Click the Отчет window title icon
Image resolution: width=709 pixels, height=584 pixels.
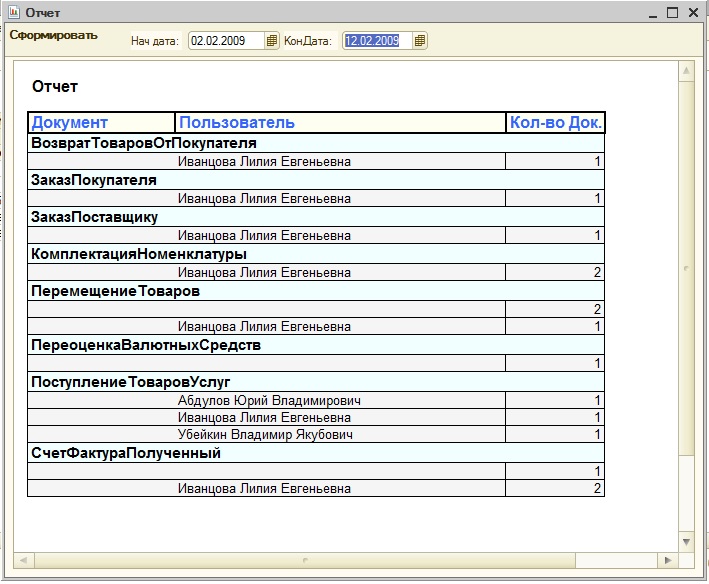tap(14, 12)
